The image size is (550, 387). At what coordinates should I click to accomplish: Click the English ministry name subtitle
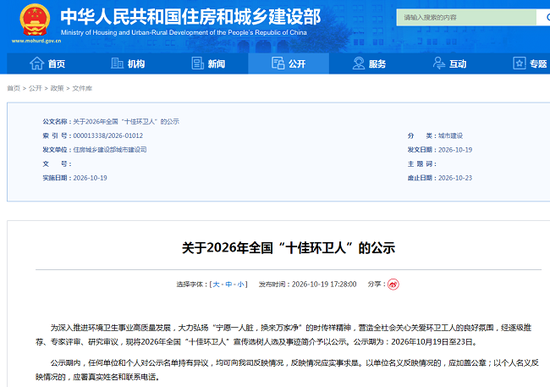point(184,33)
